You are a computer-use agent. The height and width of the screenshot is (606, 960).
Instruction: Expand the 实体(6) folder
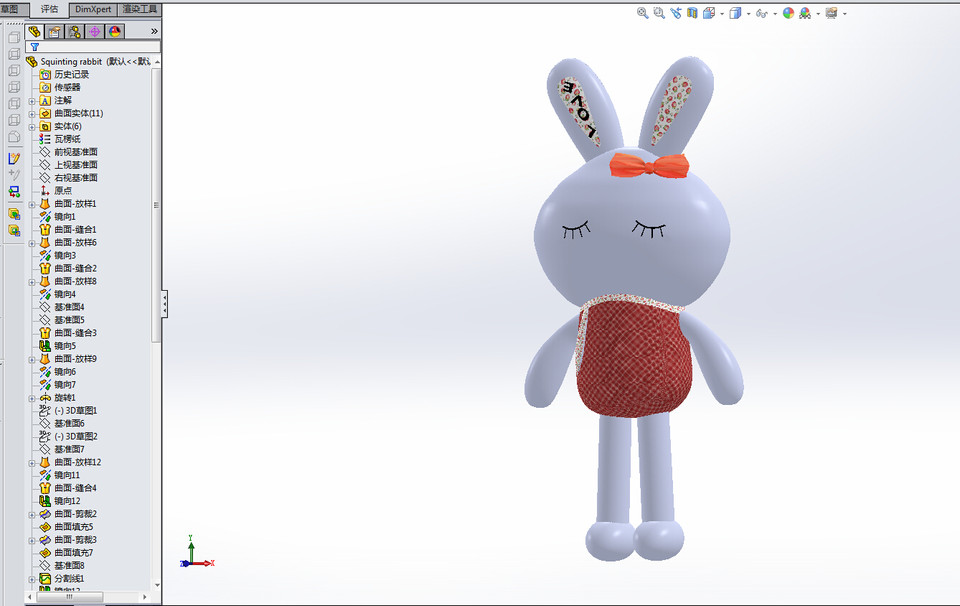(x=31, y=126)
